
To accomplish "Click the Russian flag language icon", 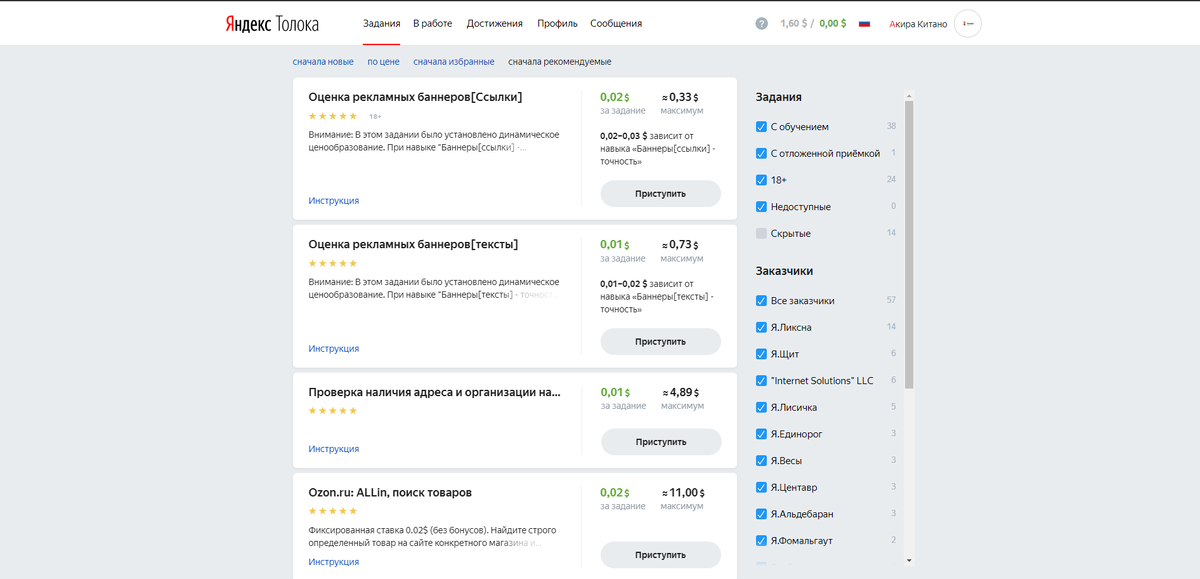I will (x=865, y=24).
